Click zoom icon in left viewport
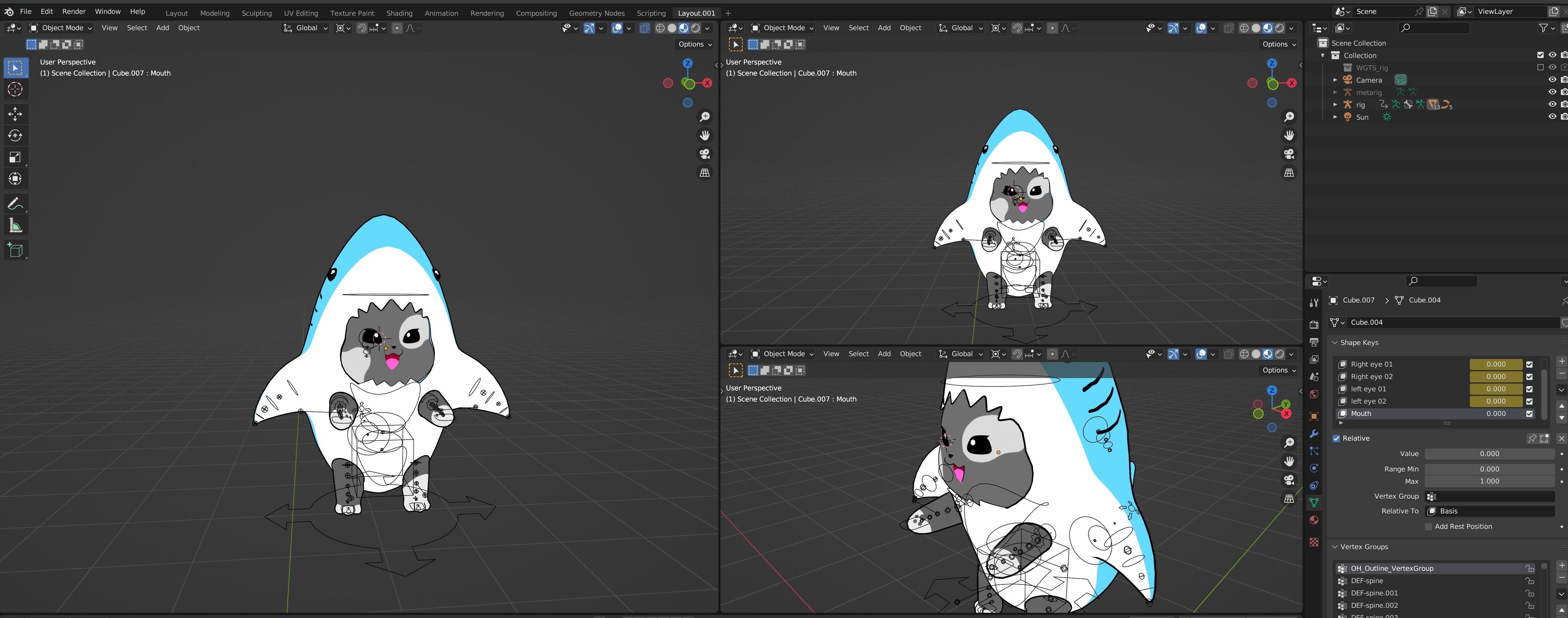This screenshot has width=1568, height=618. click(704, 117)
